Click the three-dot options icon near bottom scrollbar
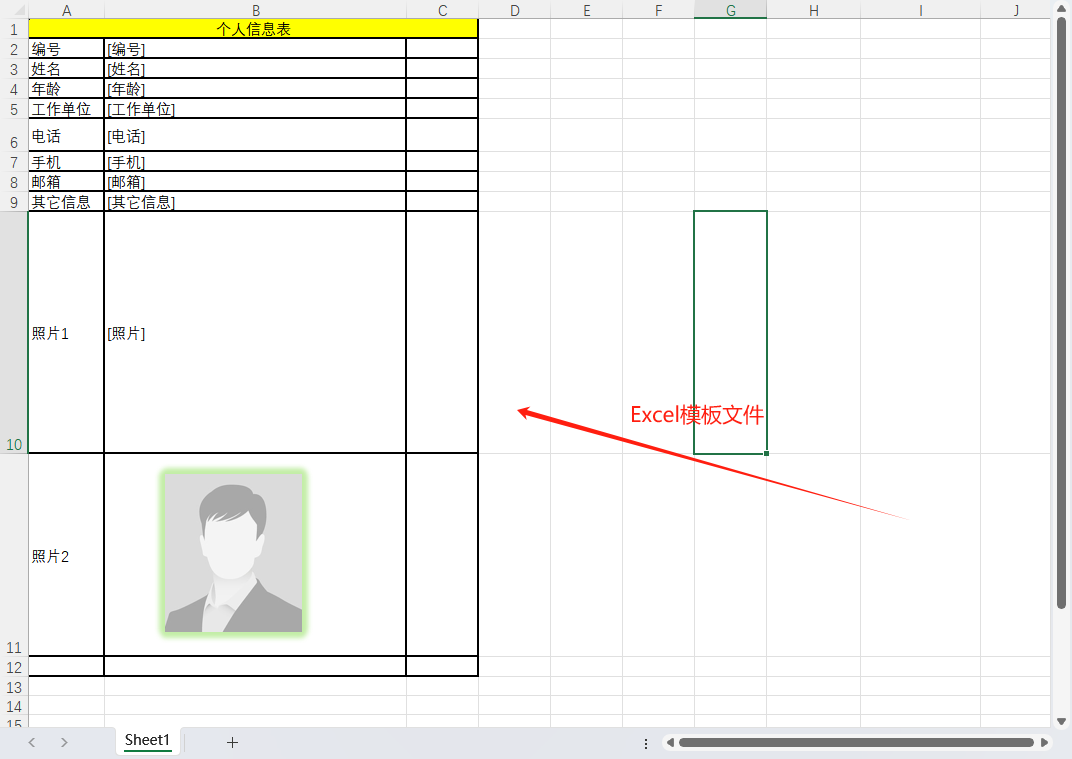Image resolution: width=1072 pixels, height=759 pixels. [646, 742]
